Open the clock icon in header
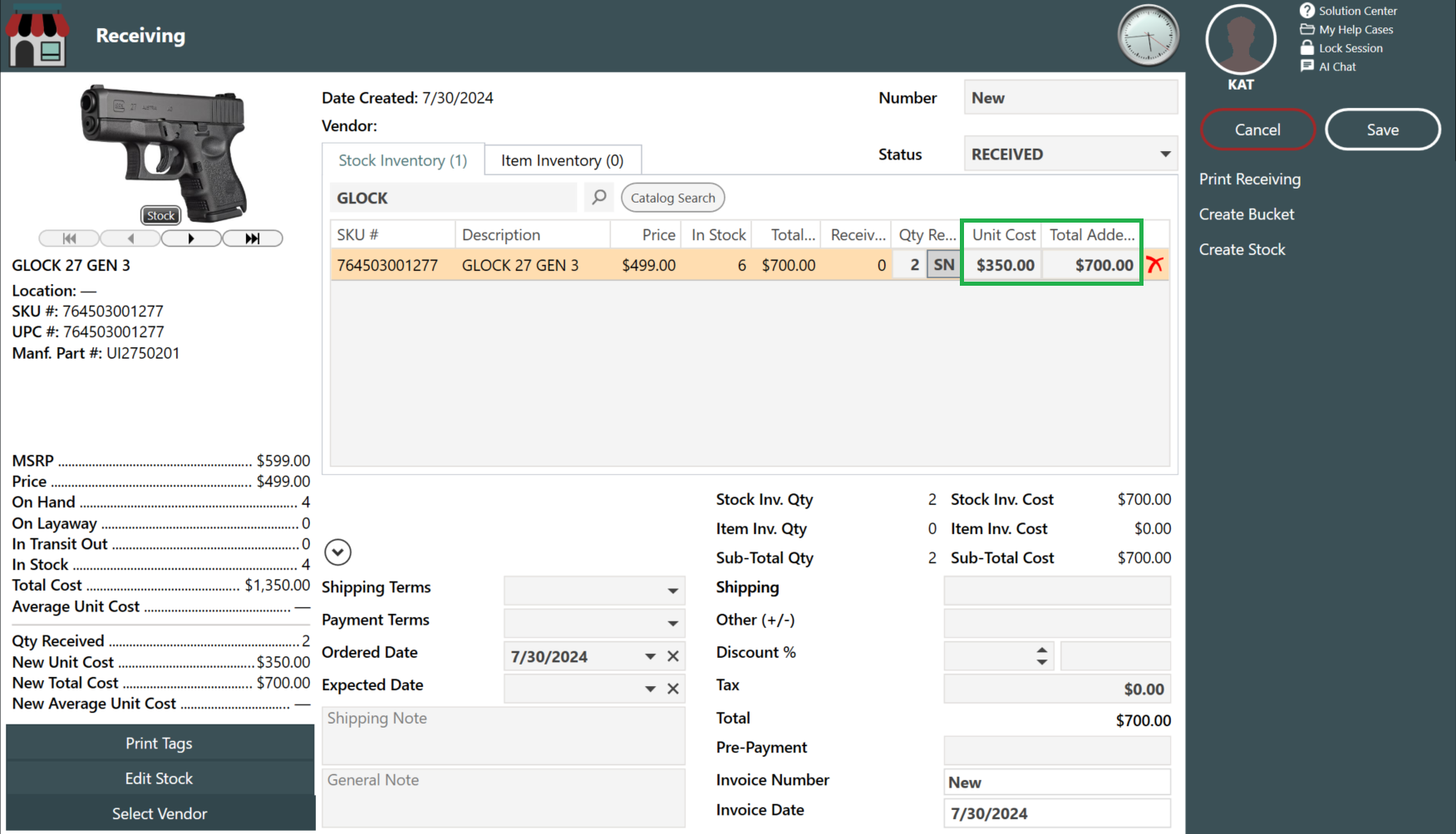Viewport: 1456px width, 834px height. [1148, 37]
